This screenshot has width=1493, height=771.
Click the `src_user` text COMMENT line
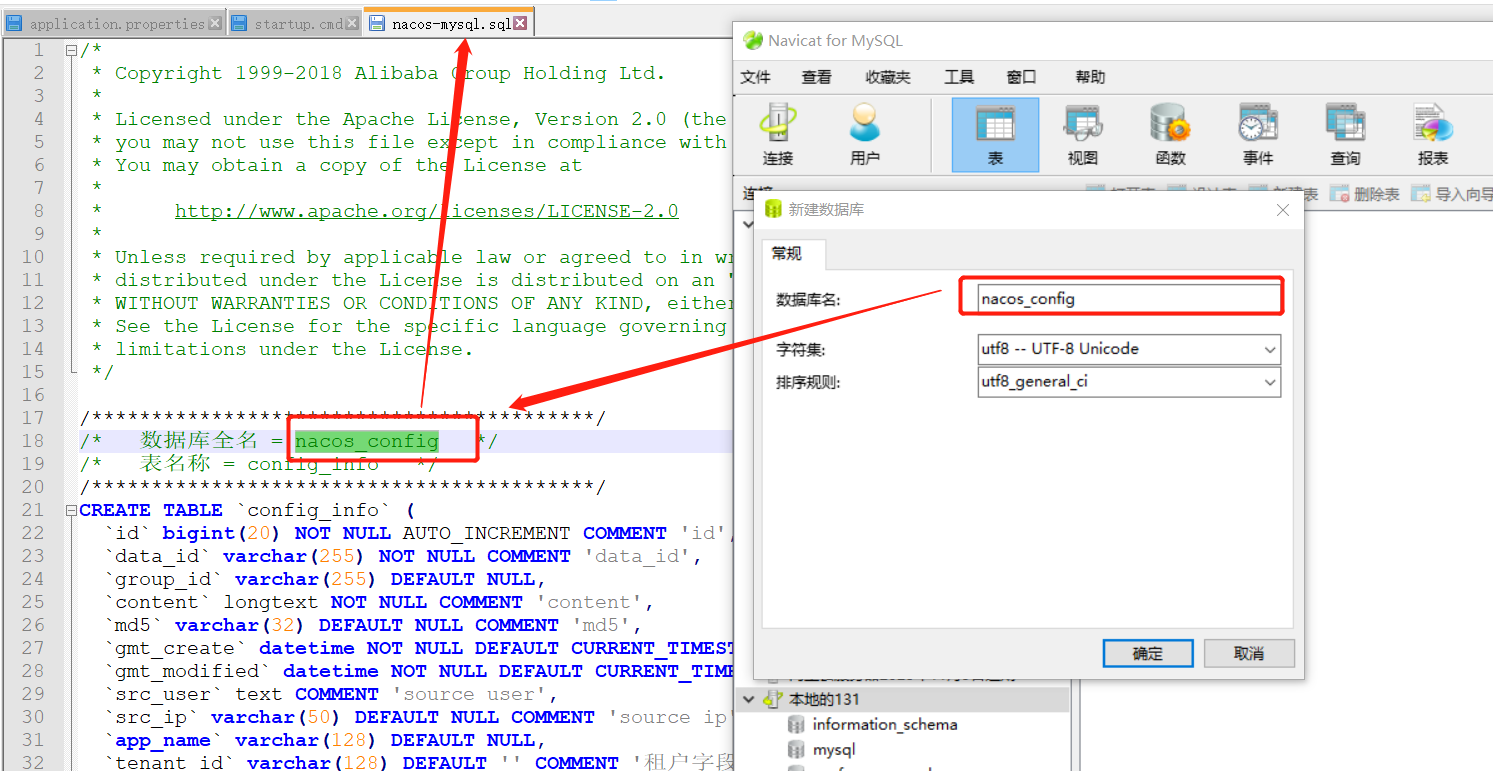(331, 694)
